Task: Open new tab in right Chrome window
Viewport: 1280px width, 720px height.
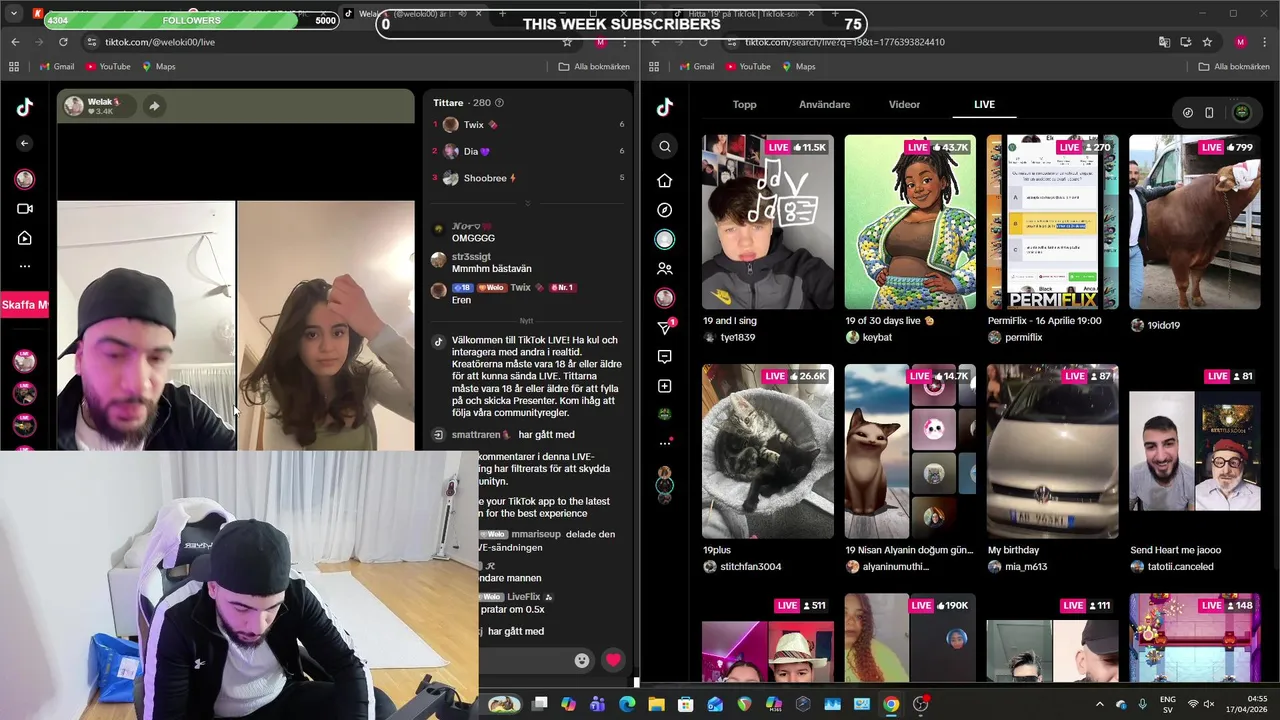Action: click(836, 14)
